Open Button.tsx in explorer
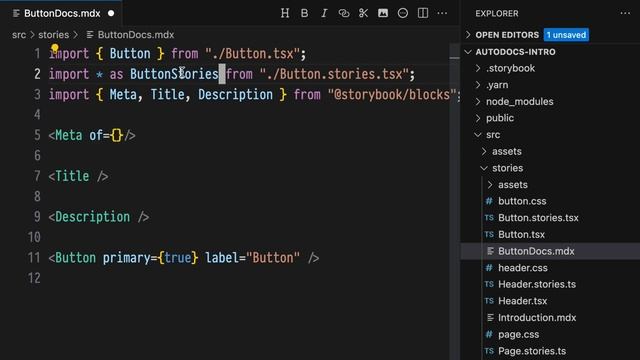This screenshot has width=640, height=360. [x=521, y=235]
